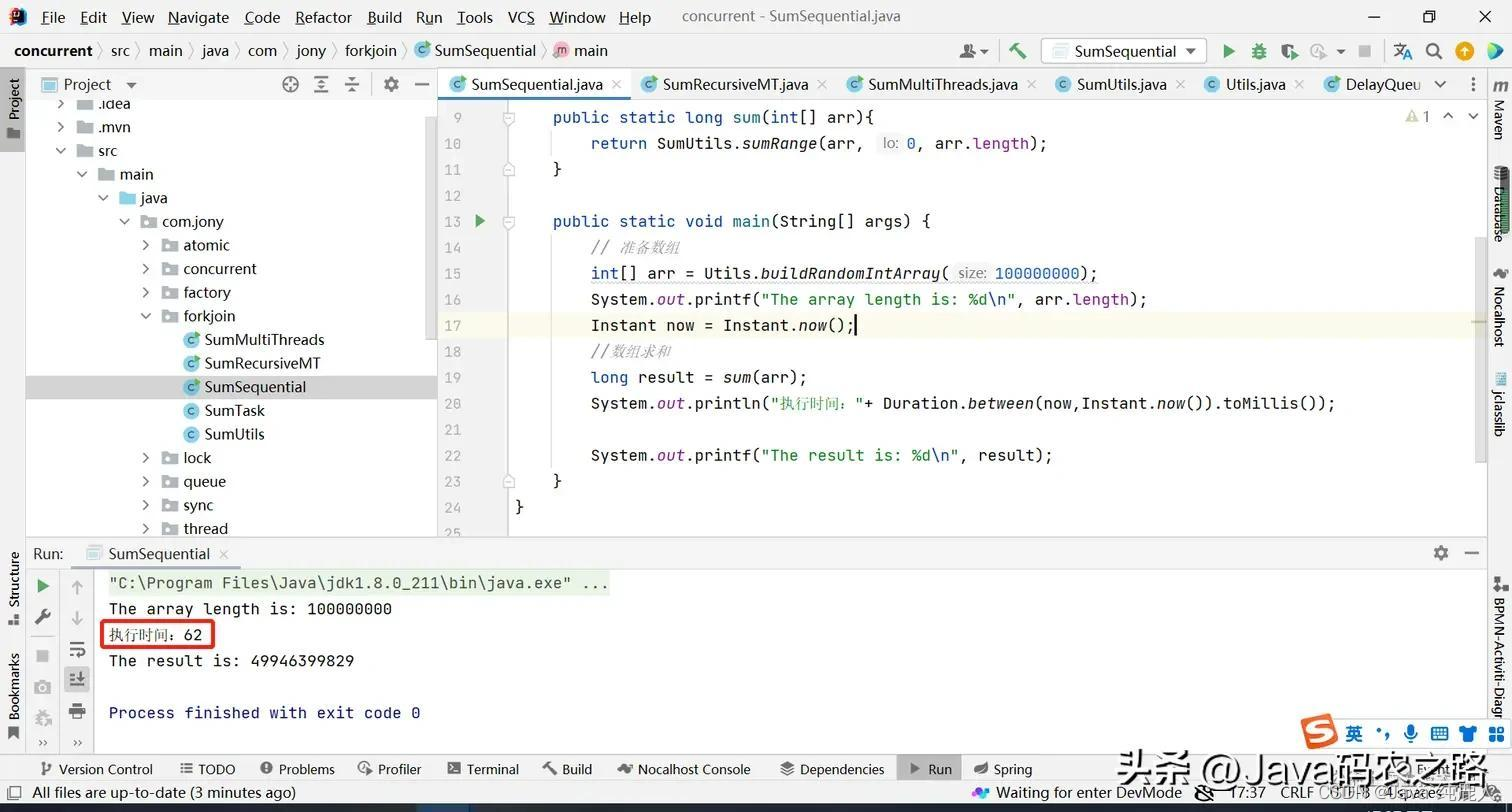This screenshot has width=1512, height=812.
Task: Open Spring tool window
Action: click(x=1002, y=769)
